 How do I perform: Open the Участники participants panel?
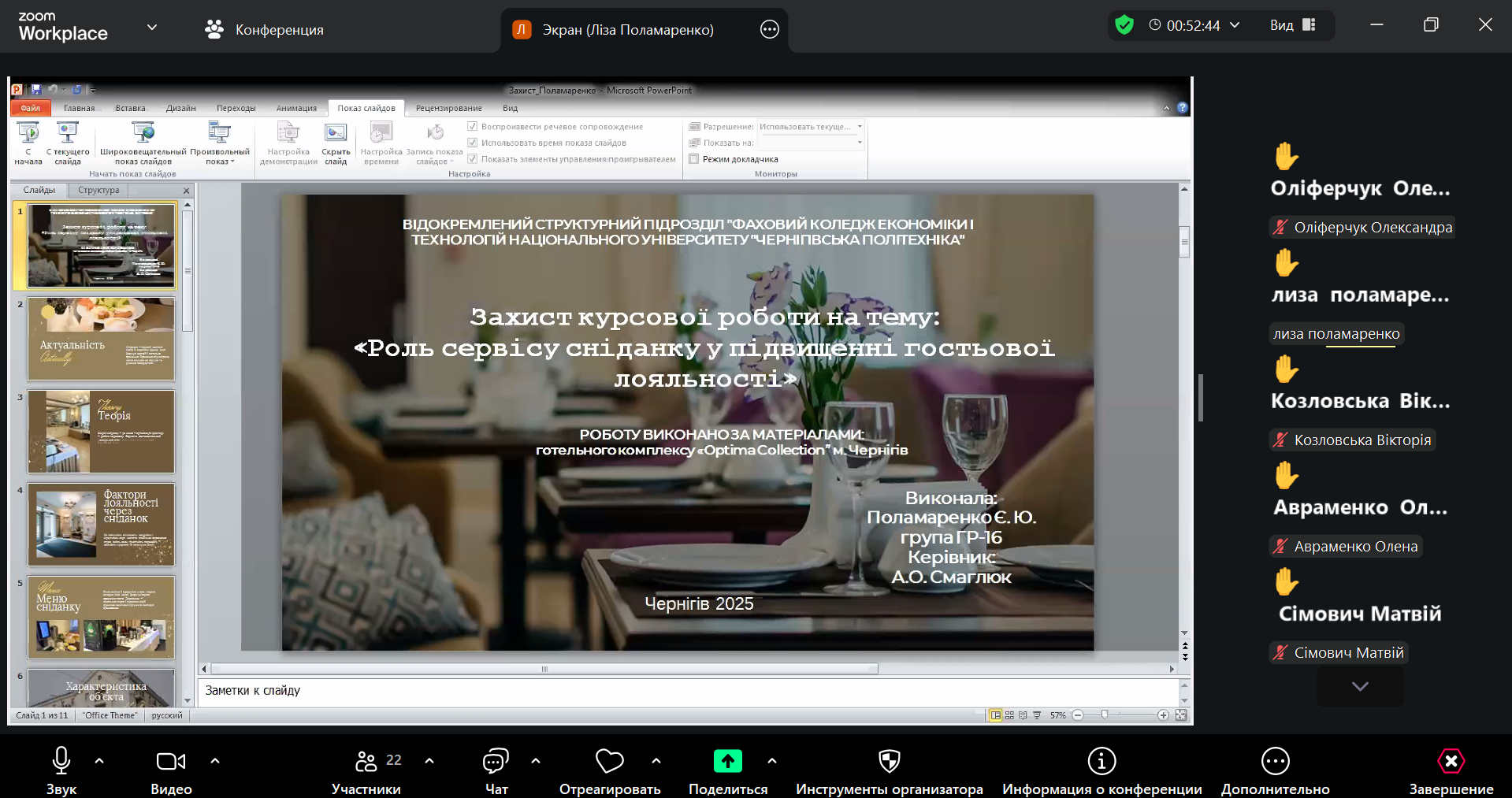tap(366, 761)
